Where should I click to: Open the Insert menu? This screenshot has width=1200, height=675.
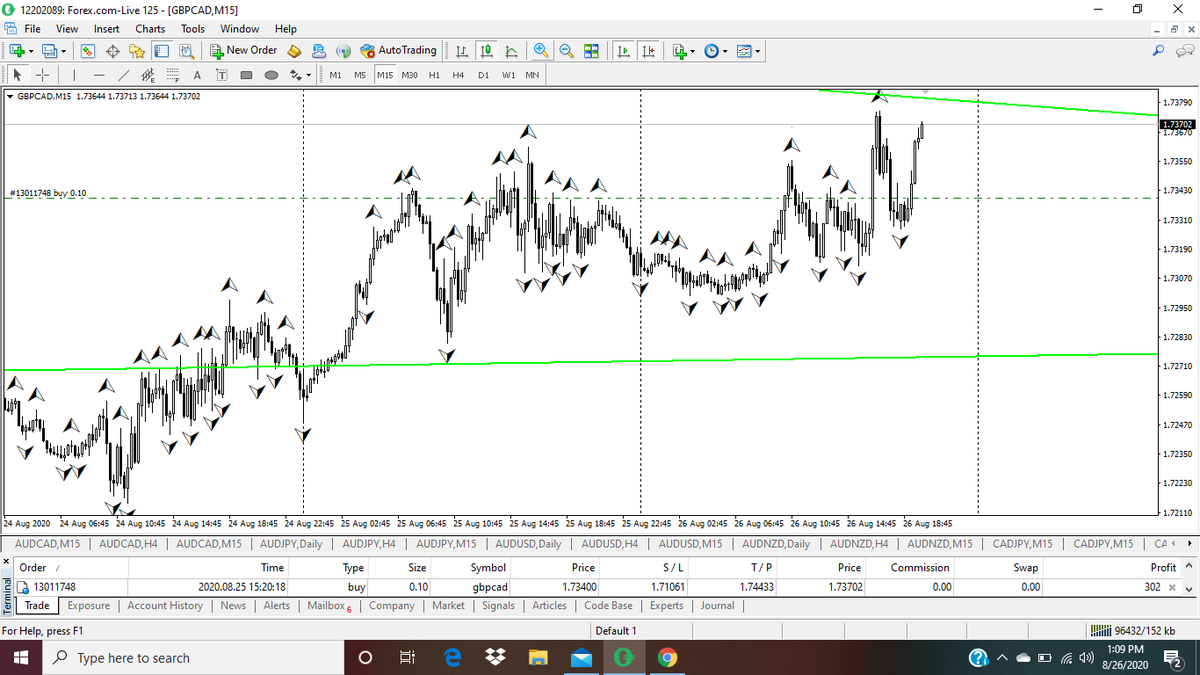coord(107,29)
